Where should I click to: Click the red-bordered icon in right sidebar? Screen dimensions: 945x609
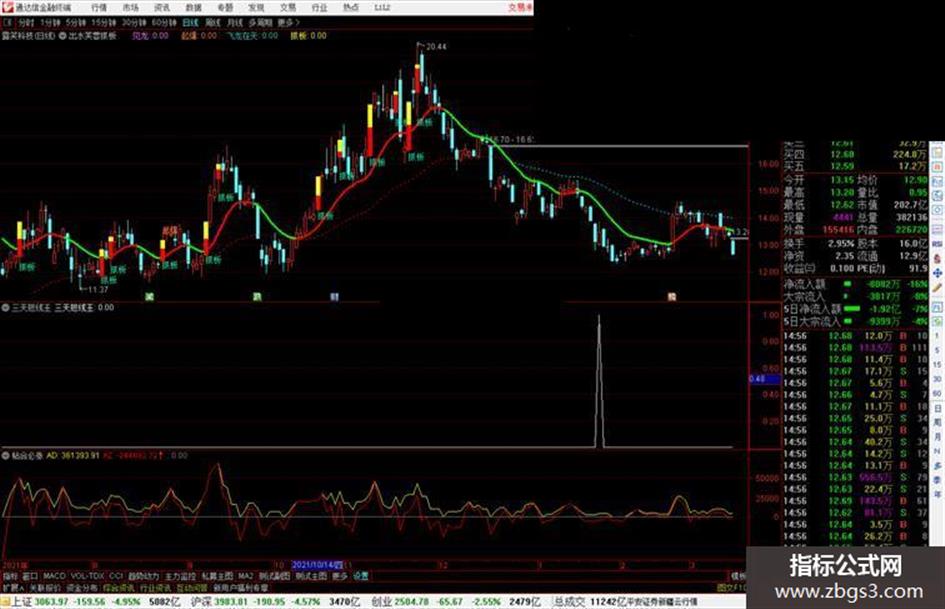coord(937,166)
